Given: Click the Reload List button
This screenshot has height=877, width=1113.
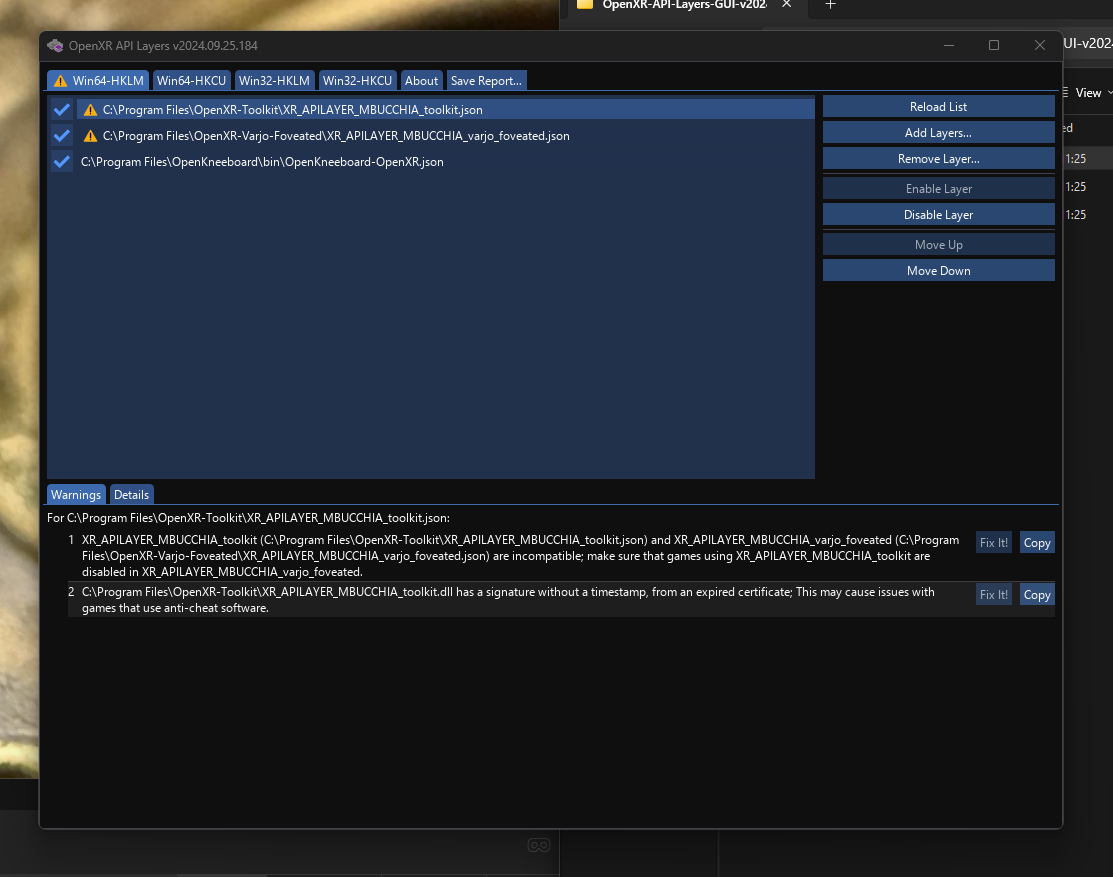Looking at the screenshot, I should (x=938, y=106).
